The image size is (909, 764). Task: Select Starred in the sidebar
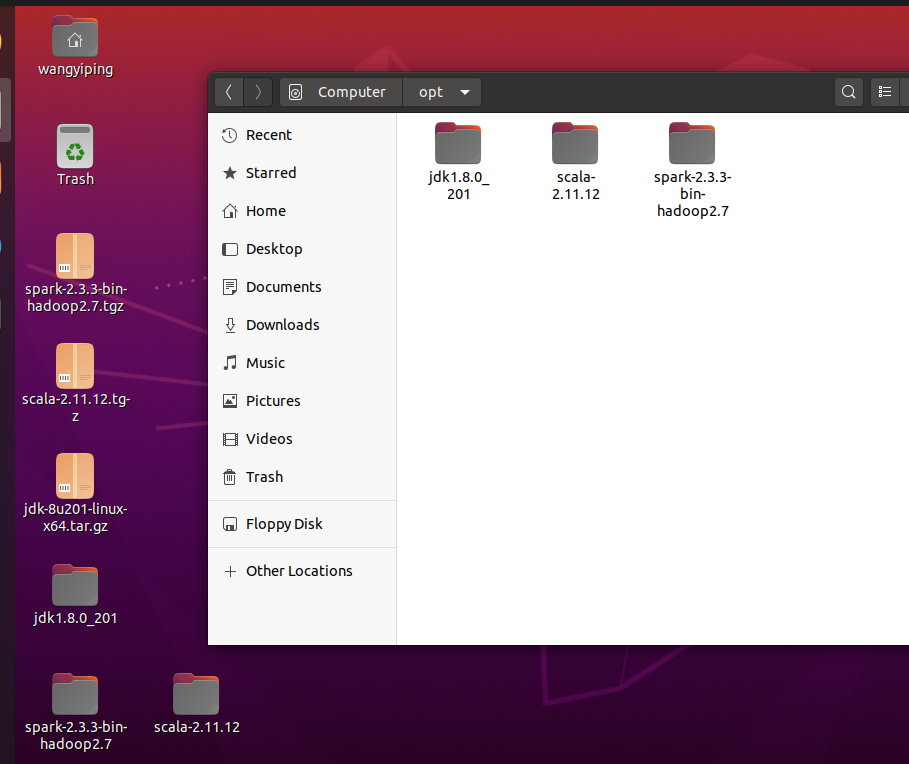[269, 172]
